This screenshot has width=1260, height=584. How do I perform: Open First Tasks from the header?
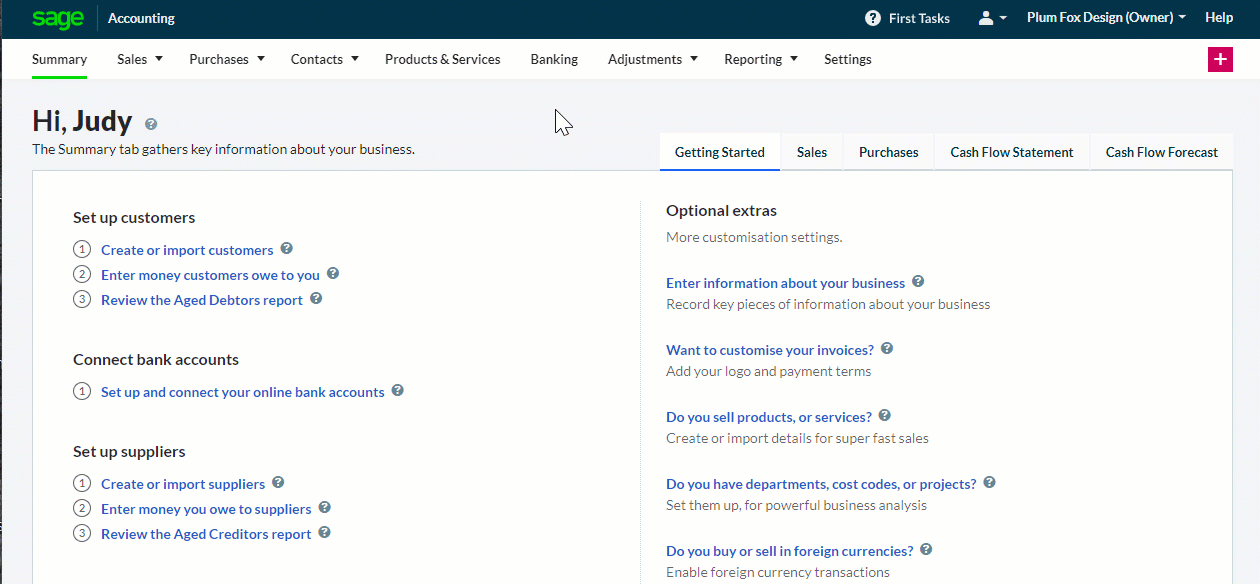tap(907, 18)
